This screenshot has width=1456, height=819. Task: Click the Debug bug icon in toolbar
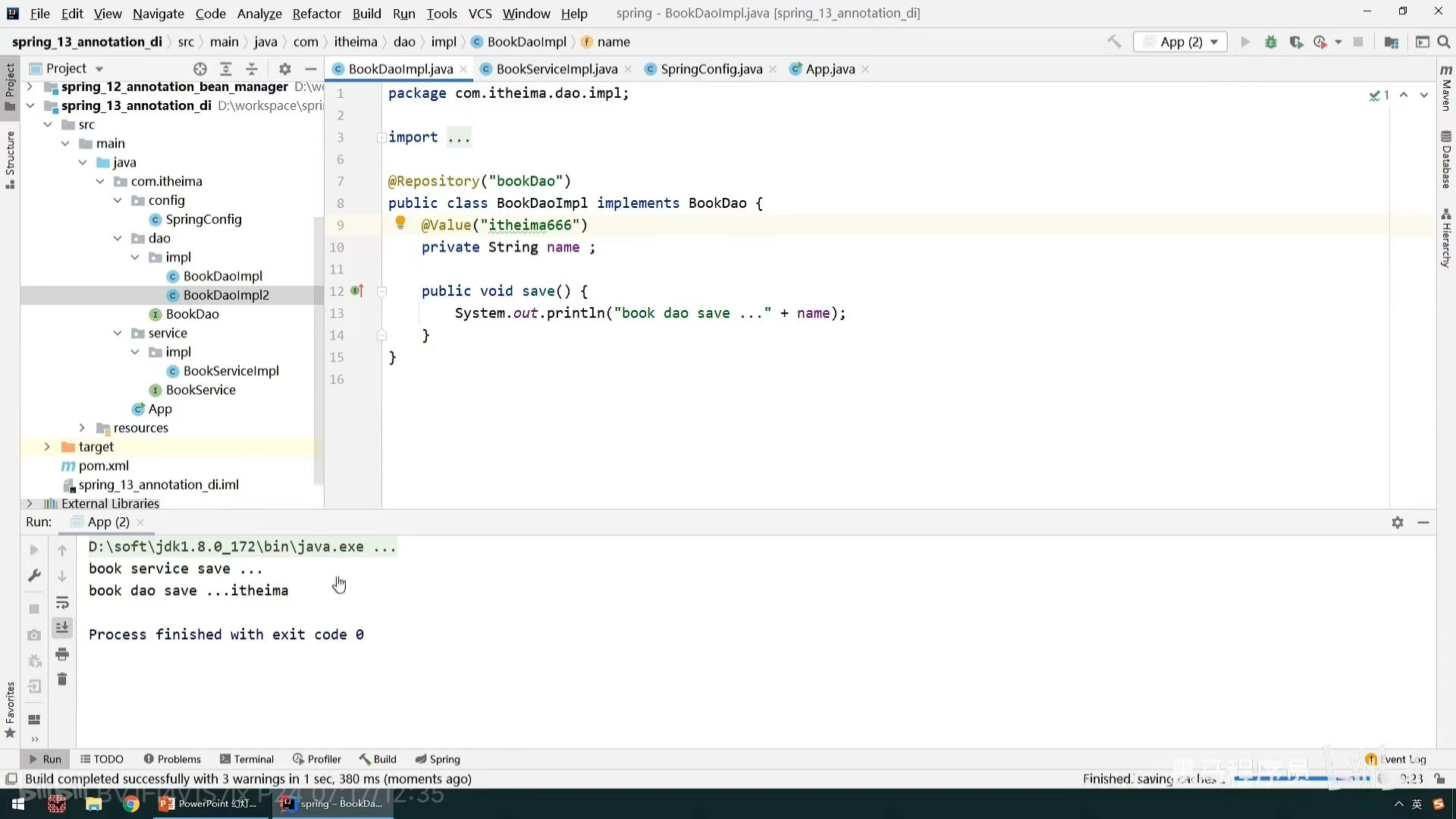click(1271, 42)
